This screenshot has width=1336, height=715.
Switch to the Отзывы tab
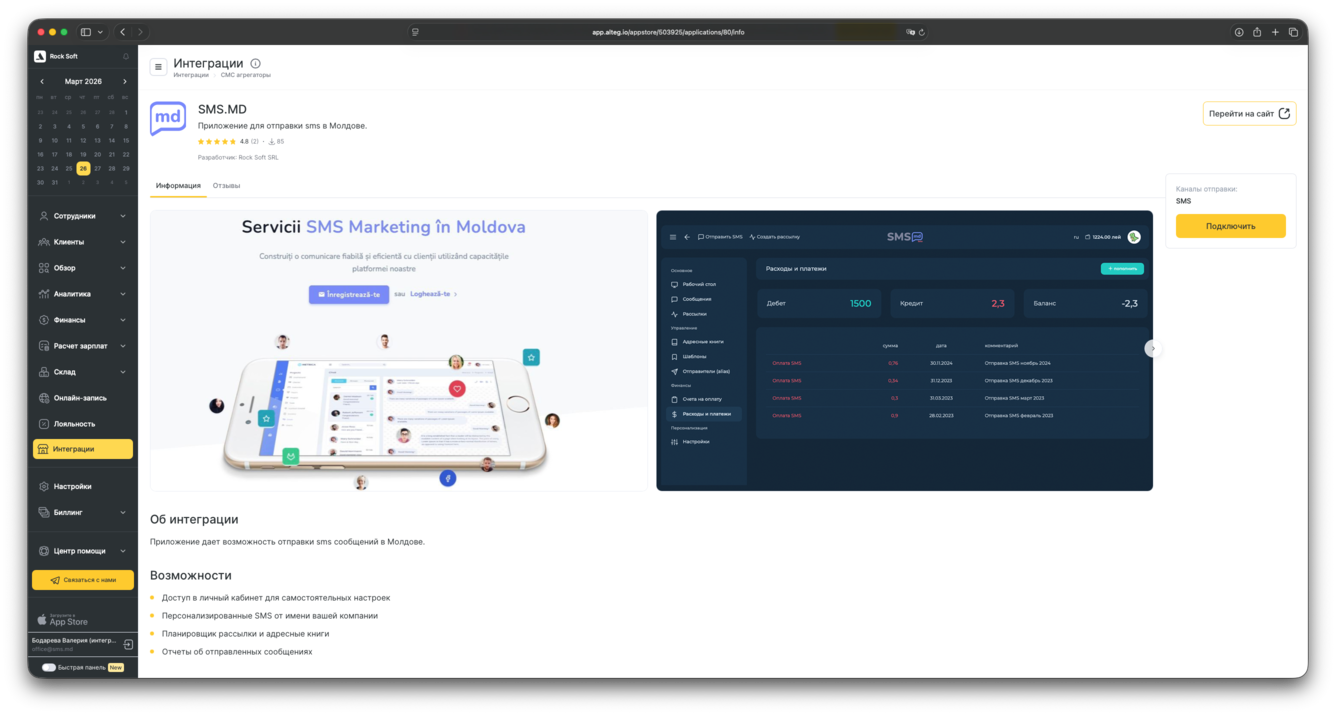pos(226,185)
